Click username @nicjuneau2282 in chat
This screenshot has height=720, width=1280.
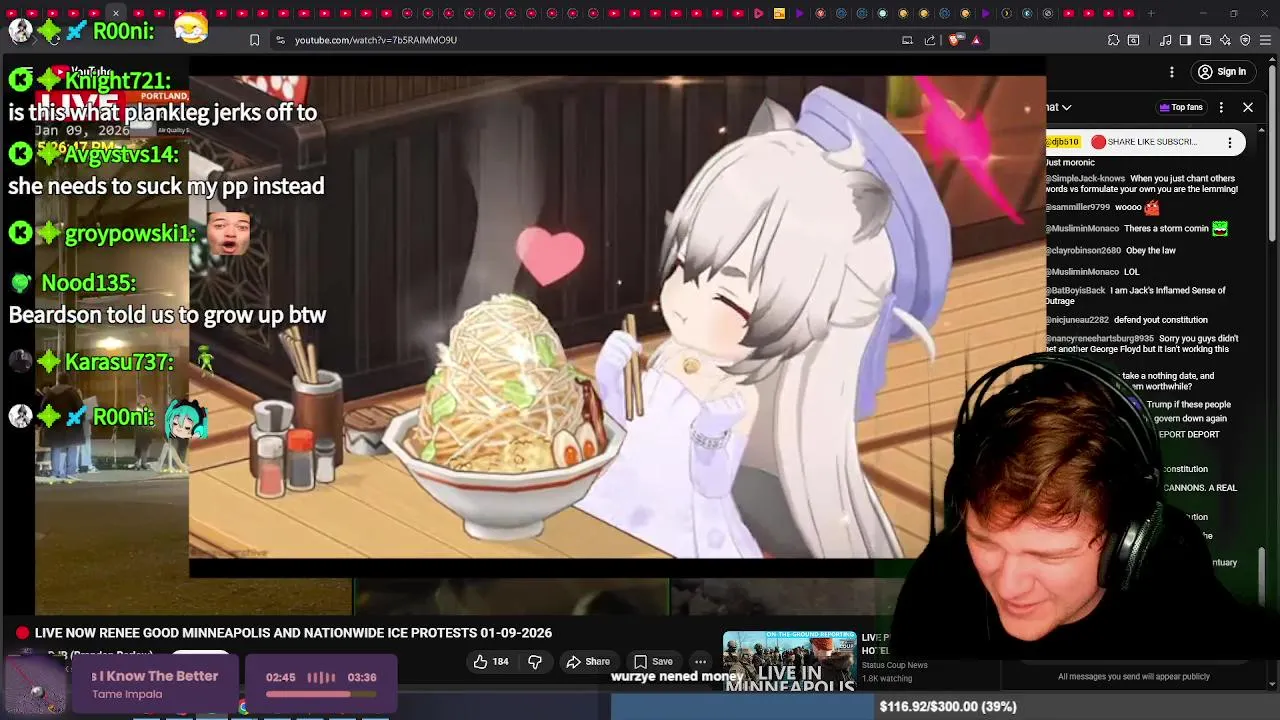click(1077, 320)
